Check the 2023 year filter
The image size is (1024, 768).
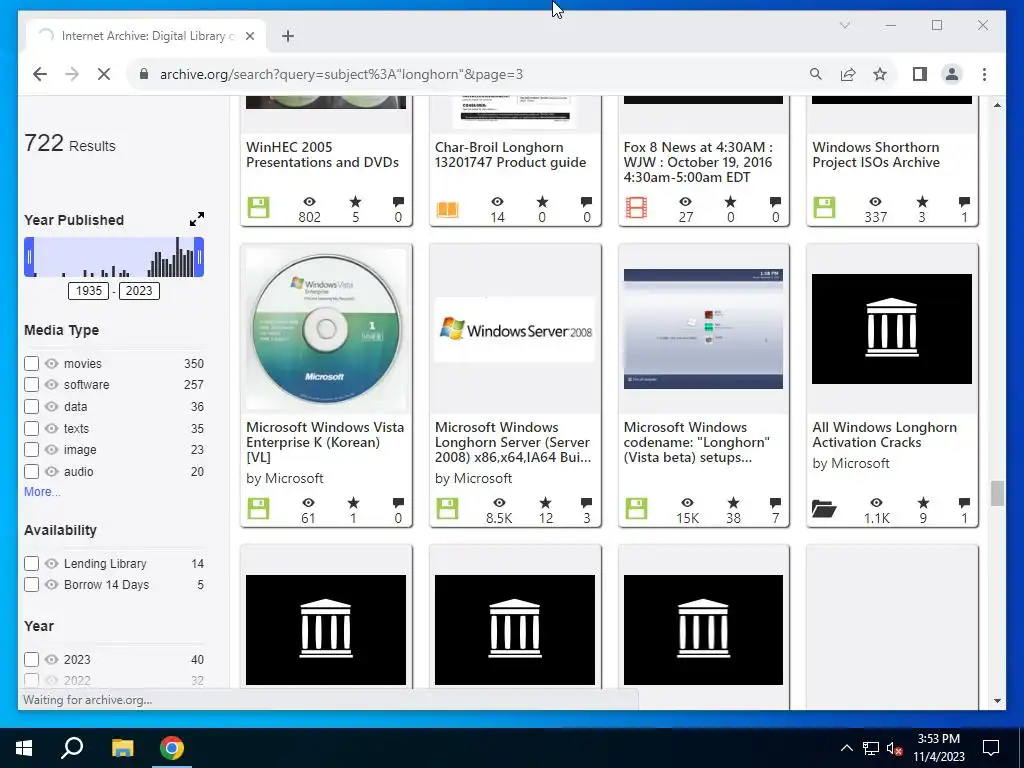(31, 659)
